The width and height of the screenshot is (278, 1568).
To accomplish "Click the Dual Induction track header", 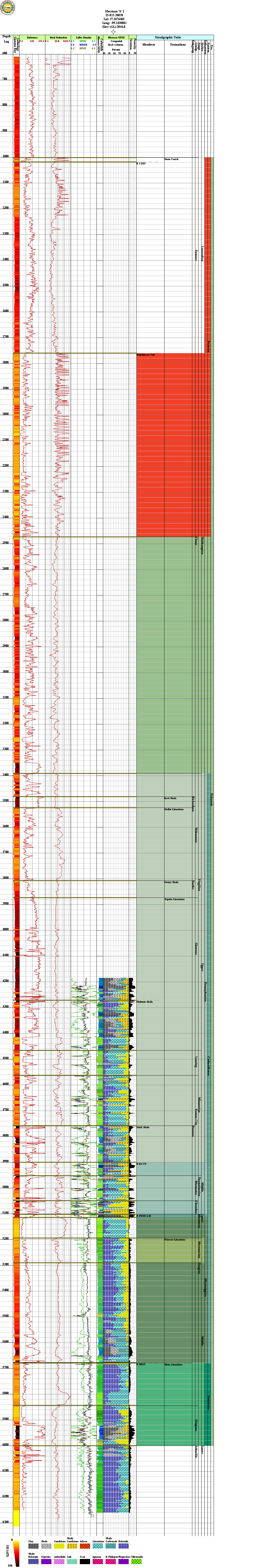I will coord(58,38).
